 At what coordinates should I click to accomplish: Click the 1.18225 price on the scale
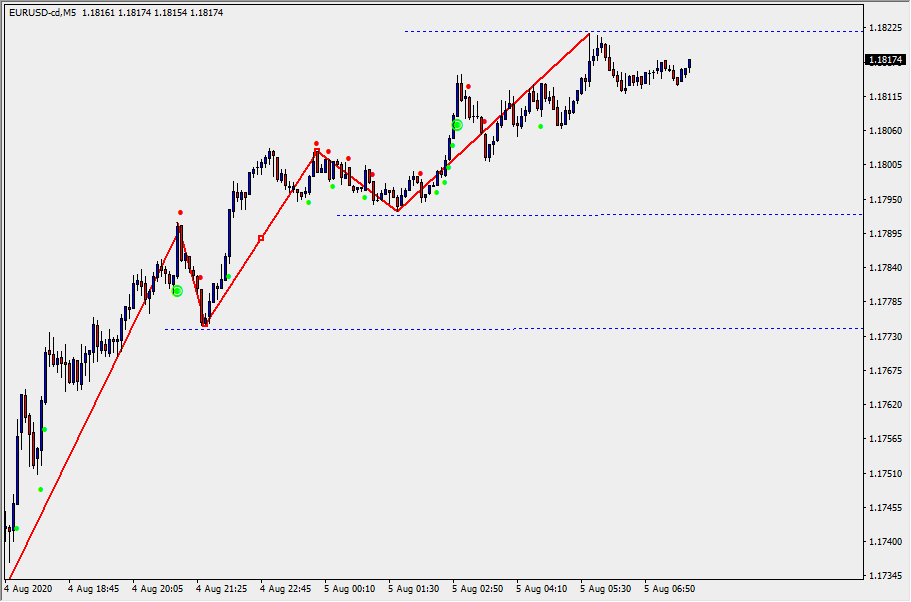pyautogui.click(x=884, y=28)
